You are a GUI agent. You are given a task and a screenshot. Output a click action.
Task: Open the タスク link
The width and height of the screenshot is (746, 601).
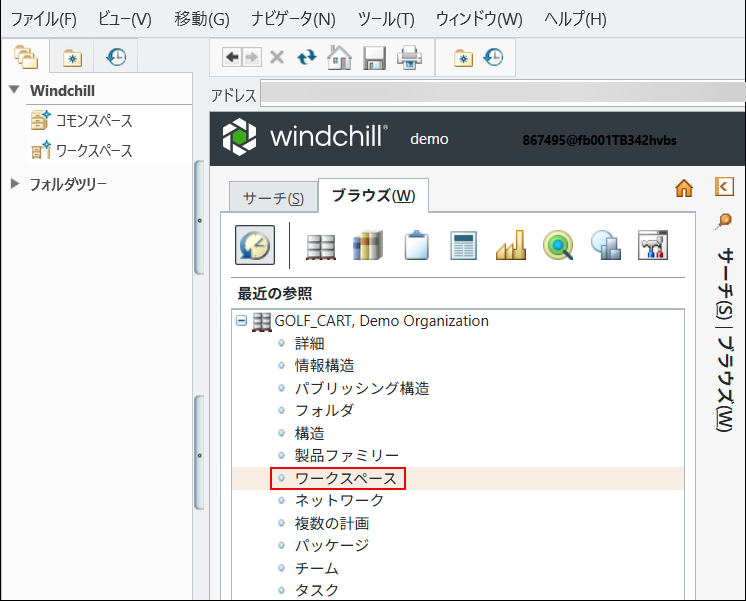[x=317, y=590]
